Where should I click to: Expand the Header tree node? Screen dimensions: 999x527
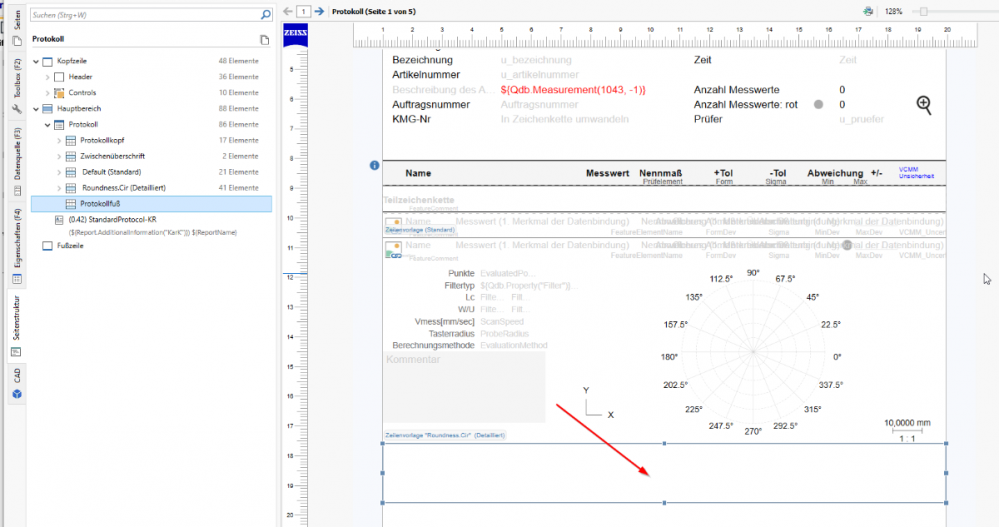(x=49, y=77)
